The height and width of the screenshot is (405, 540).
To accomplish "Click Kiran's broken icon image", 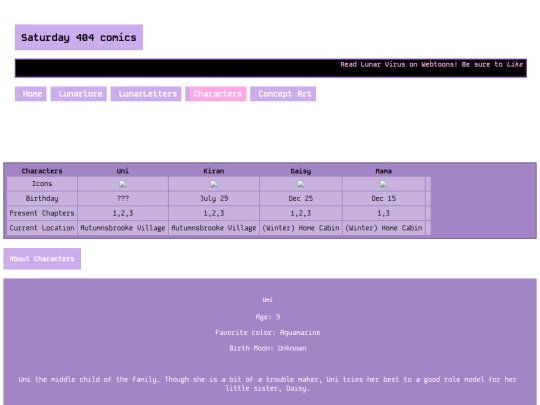I will coord(214,184).
